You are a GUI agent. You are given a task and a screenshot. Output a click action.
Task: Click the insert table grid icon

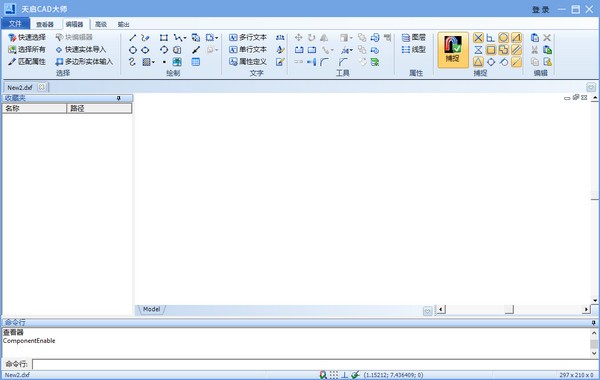click(196, 62)
